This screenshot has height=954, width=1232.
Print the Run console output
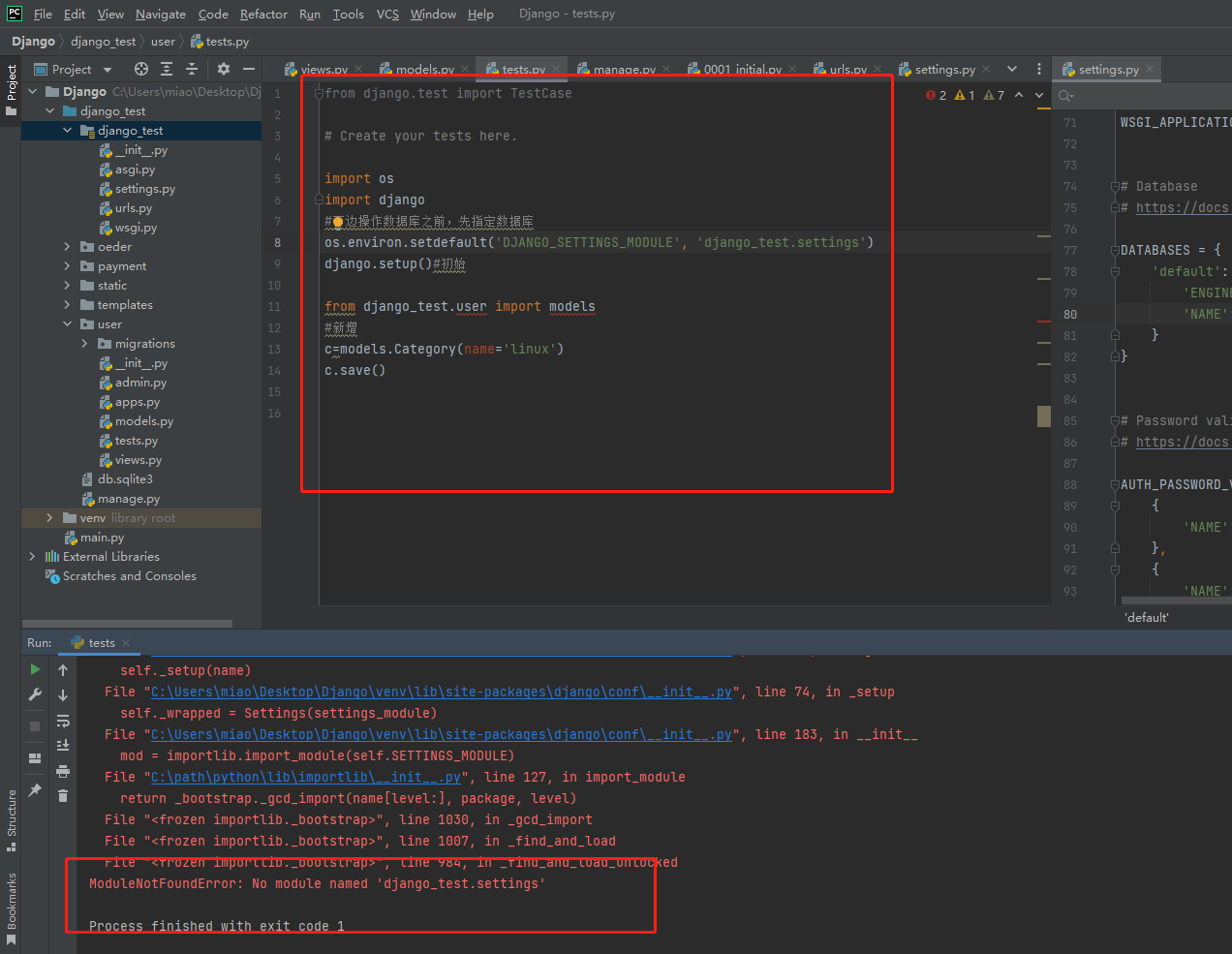click(x=63, y=771)
